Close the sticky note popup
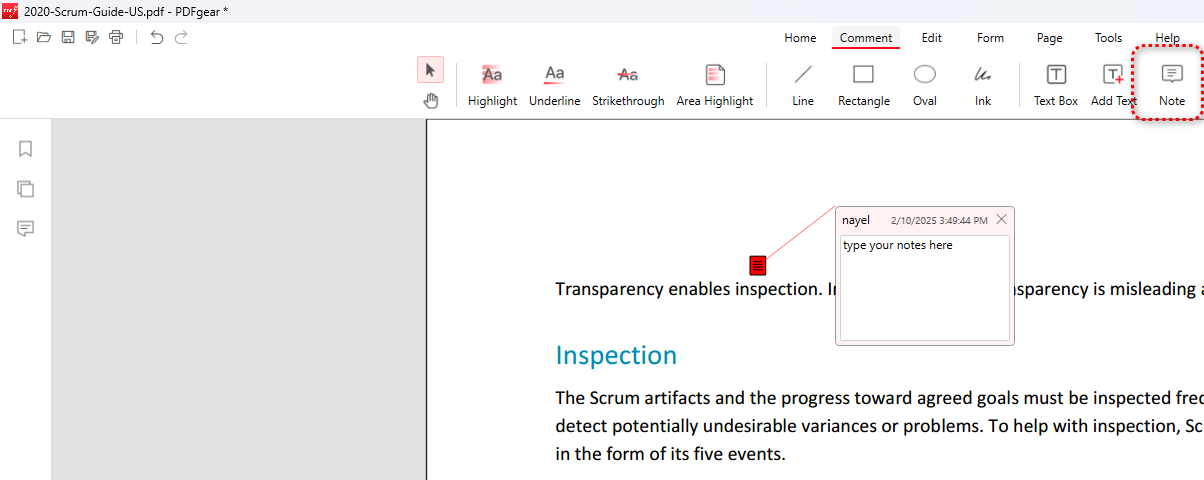Image resolution: width=1204 pixels, height=480 pixels. click(1002, 220)
